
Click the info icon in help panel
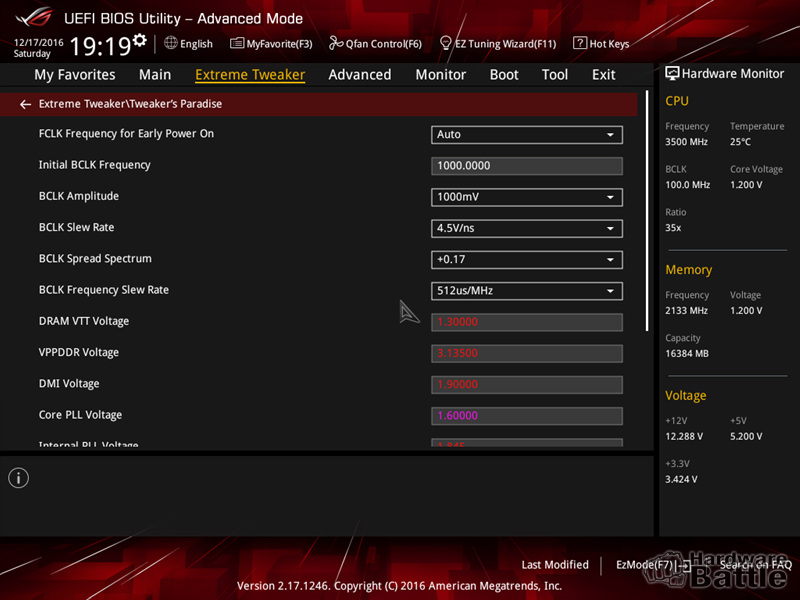tap(18, 478)
